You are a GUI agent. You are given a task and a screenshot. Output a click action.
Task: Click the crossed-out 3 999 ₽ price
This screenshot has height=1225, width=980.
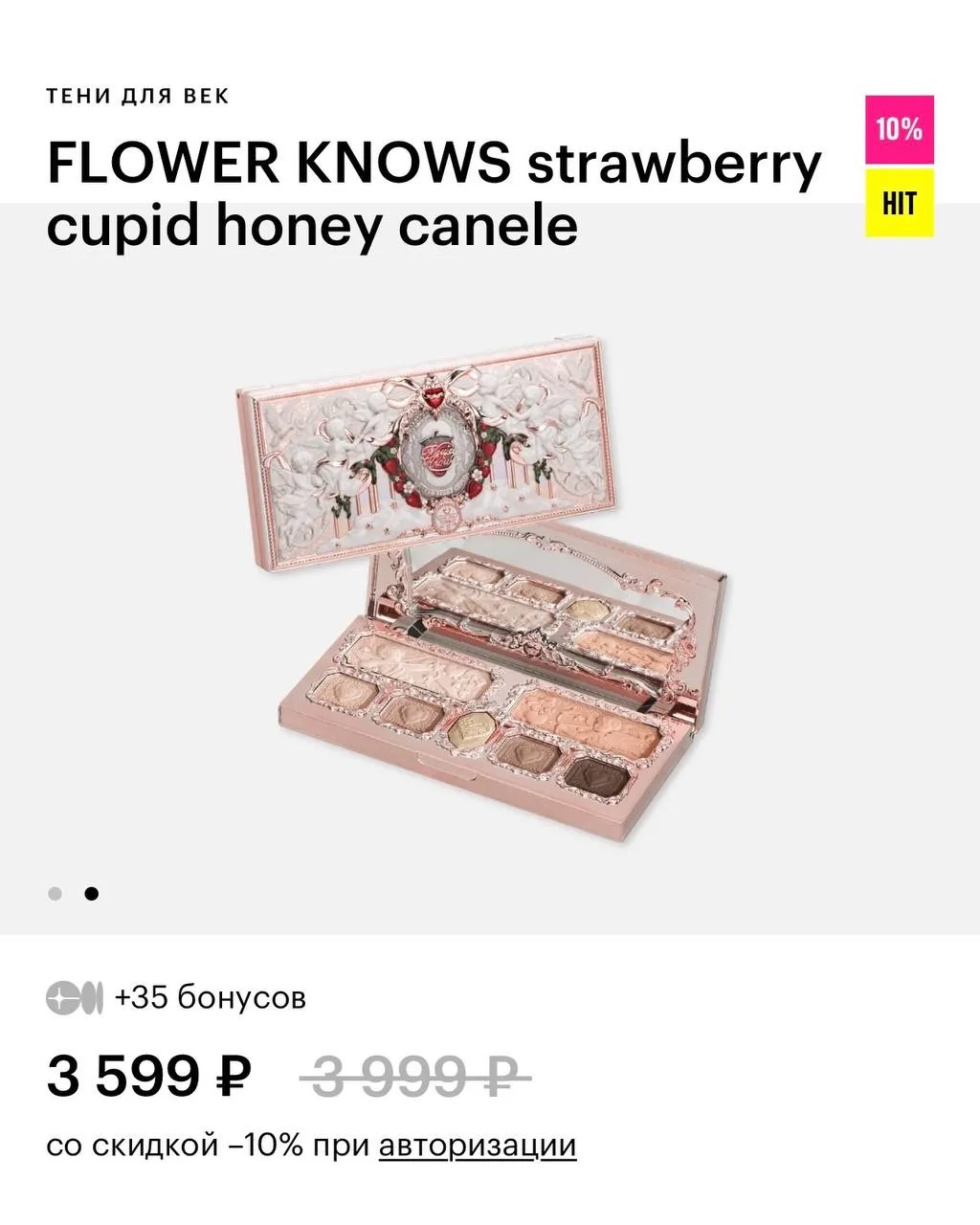[x=415, y=1078]
